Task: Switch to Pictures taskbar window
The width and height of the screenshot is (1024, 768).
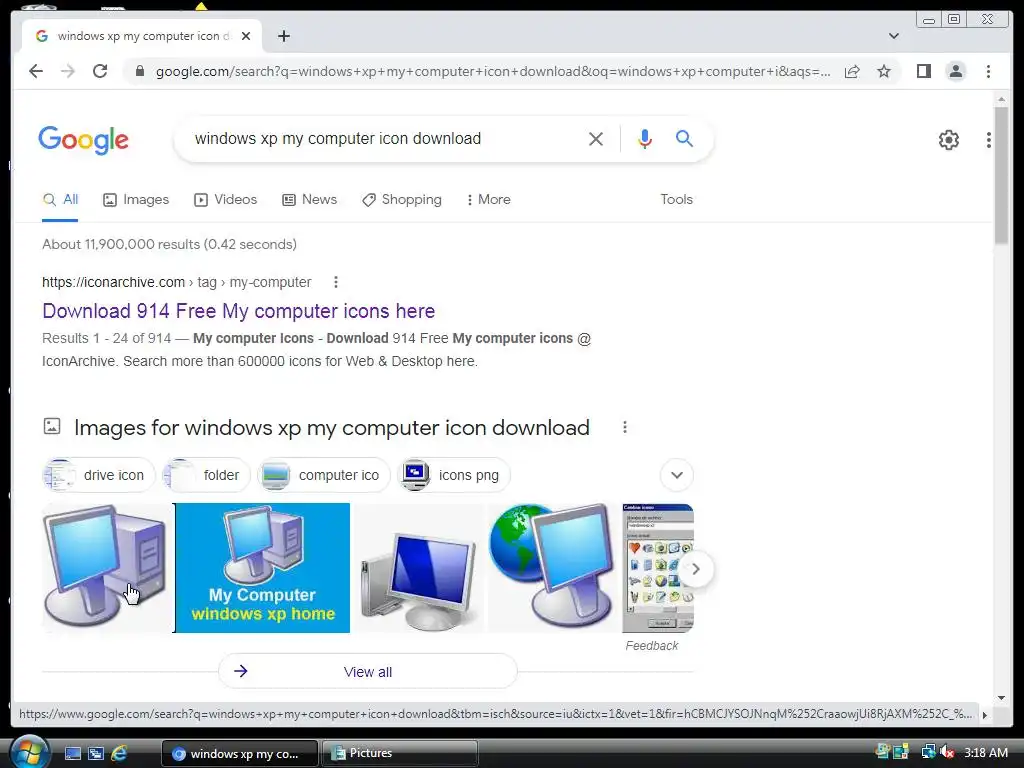Action: (400, 753)
